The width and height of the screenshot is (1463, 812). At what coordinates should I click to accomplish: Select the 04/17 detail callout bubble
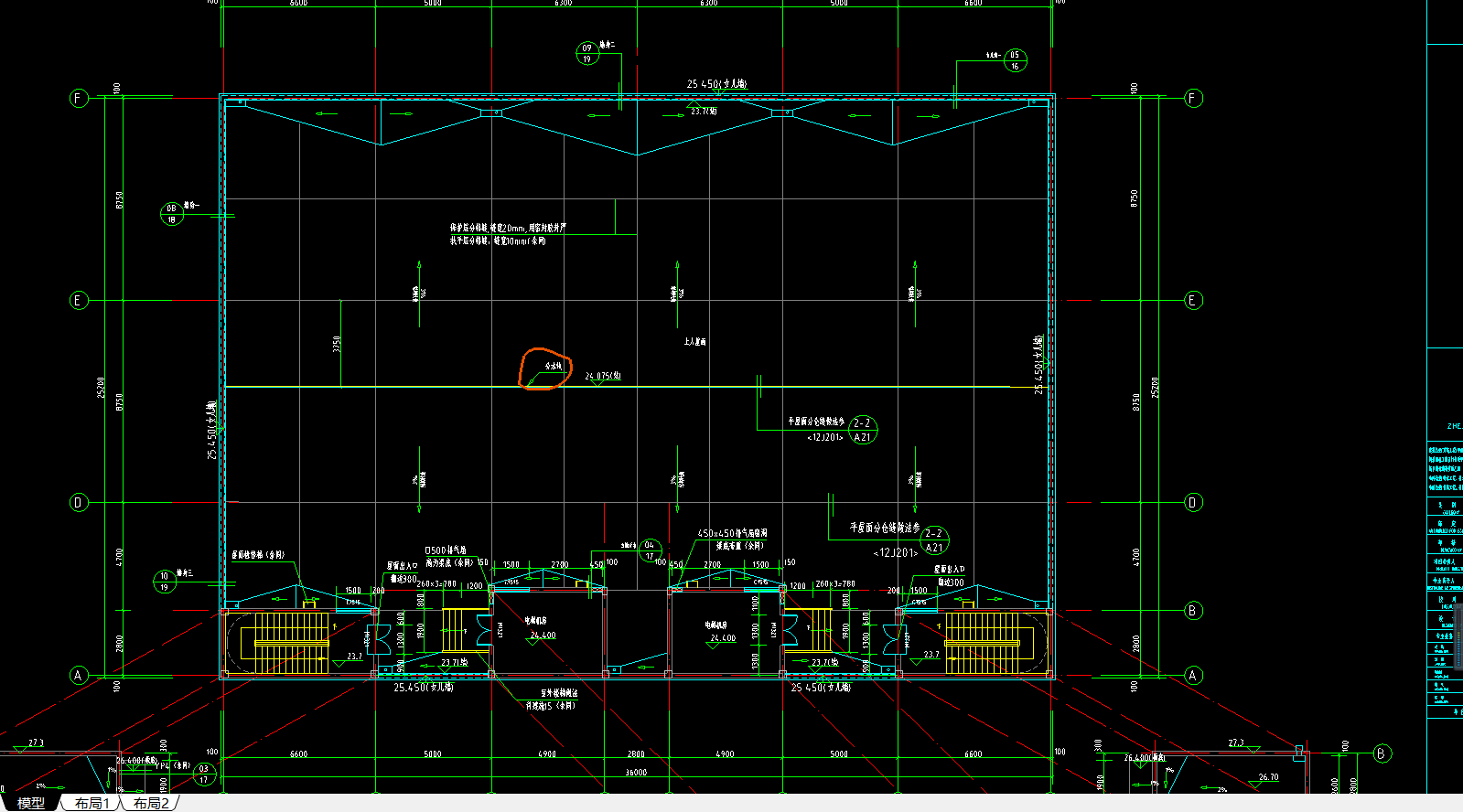click(650, 550)
